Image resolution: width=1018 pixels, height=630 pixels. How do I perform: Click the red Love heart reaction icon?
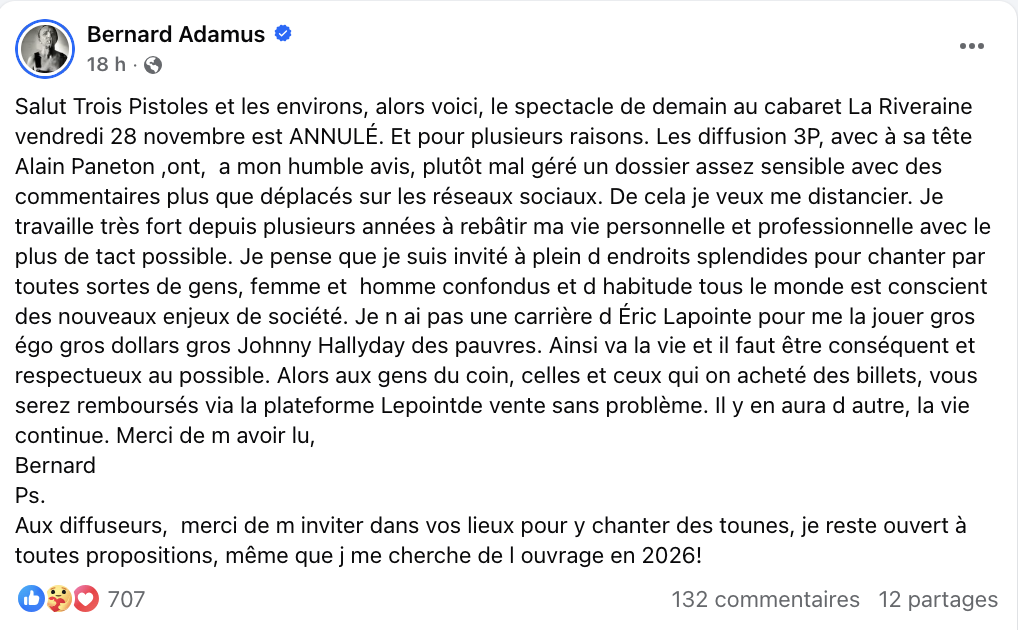[86, 599]
